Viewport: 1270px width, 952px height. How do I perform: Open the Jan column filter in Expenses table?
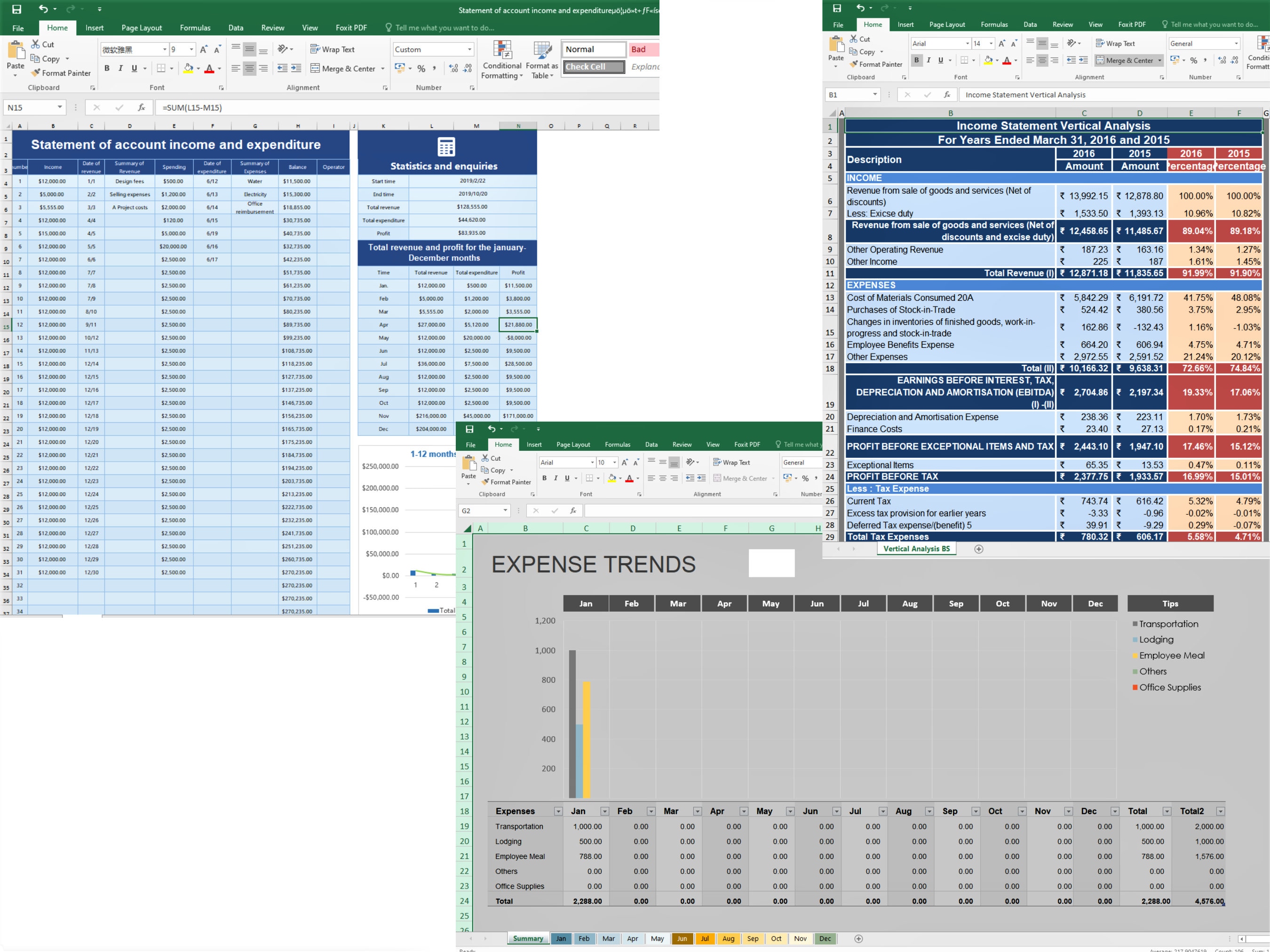tap(604, 811)
